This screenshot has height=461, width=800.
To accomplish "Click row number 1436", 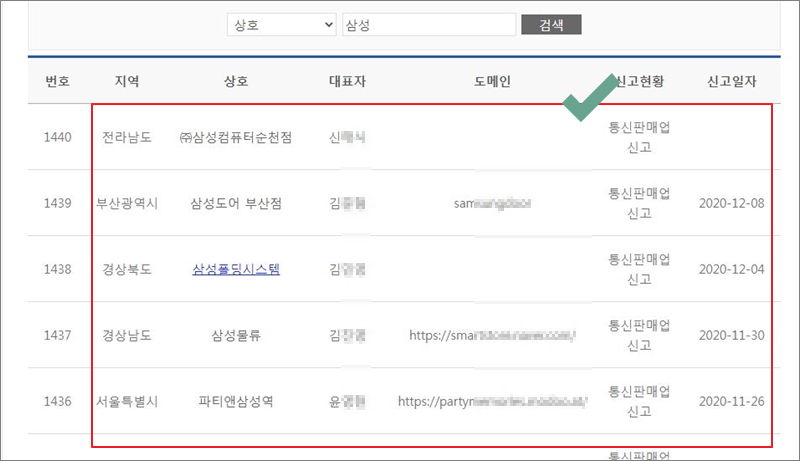I will (x=57, y=401).
